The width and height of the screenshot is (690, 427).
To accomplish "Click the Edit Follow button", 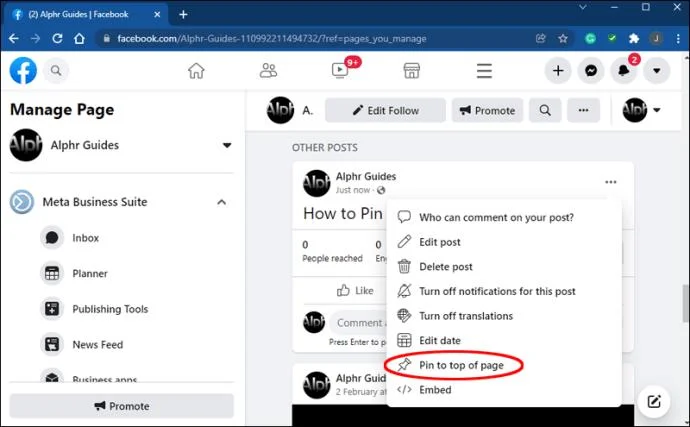I will coord(385,110).
